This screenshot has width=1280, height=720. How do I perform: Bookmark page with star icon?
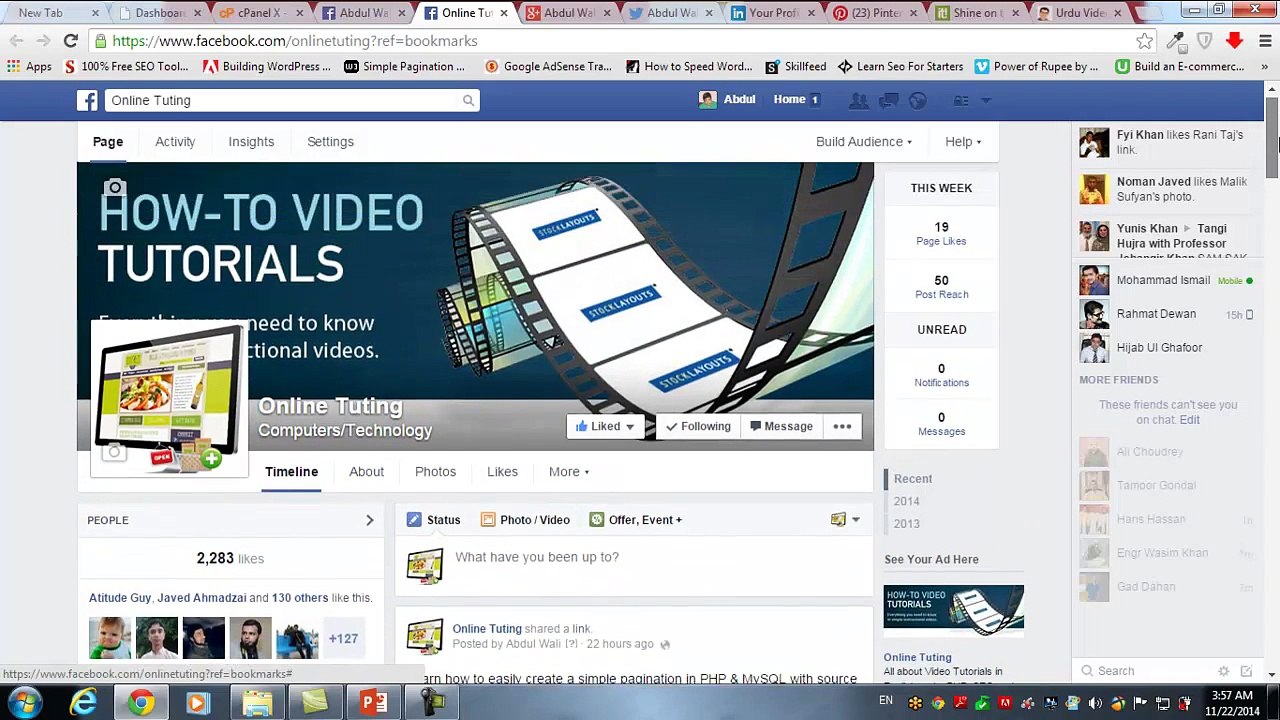click(1144, 41)
